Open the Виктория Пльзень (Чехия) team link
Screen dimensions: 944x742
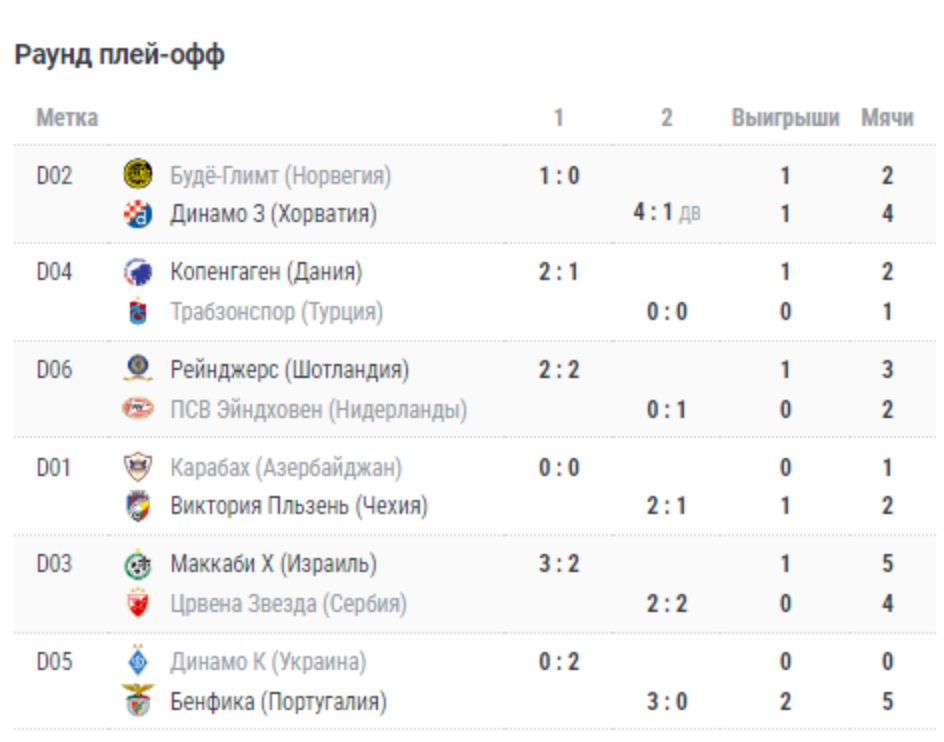coord(299,506)
